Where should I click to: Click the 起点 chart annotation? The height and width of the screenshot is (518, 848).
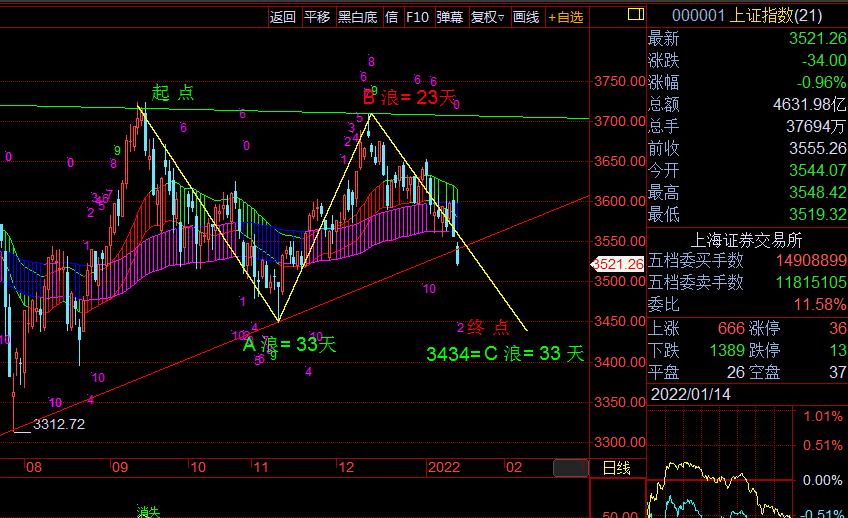pyautogui.click(x=173, y=92)
